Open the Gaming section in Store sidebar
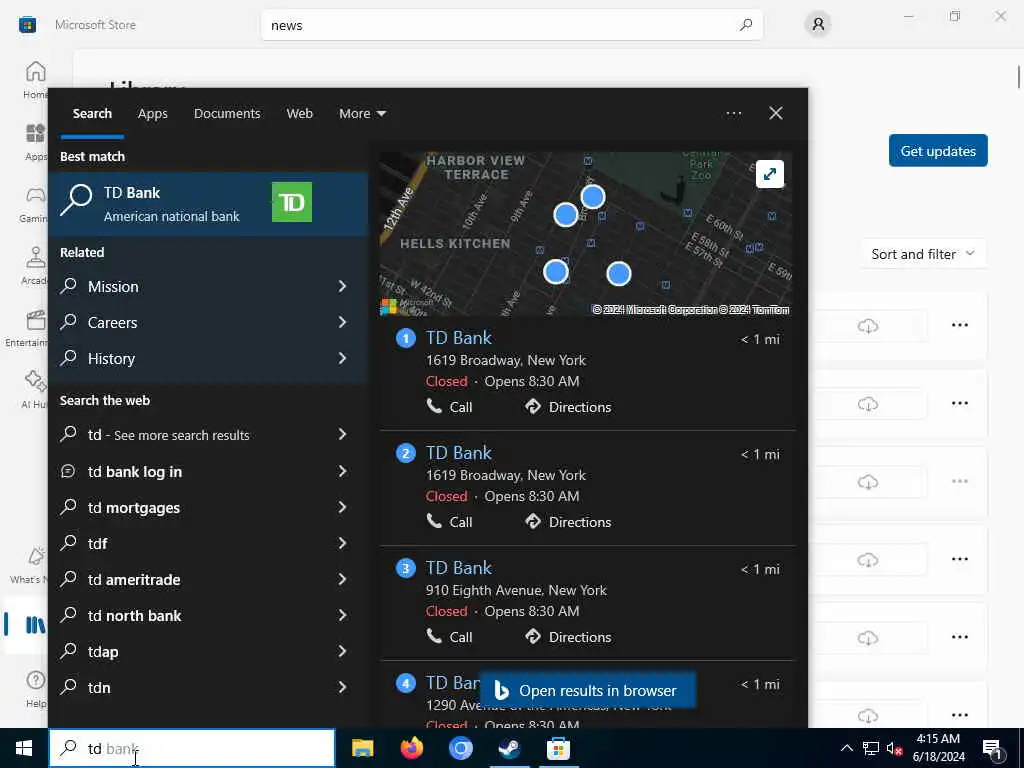 click(35, 204)
